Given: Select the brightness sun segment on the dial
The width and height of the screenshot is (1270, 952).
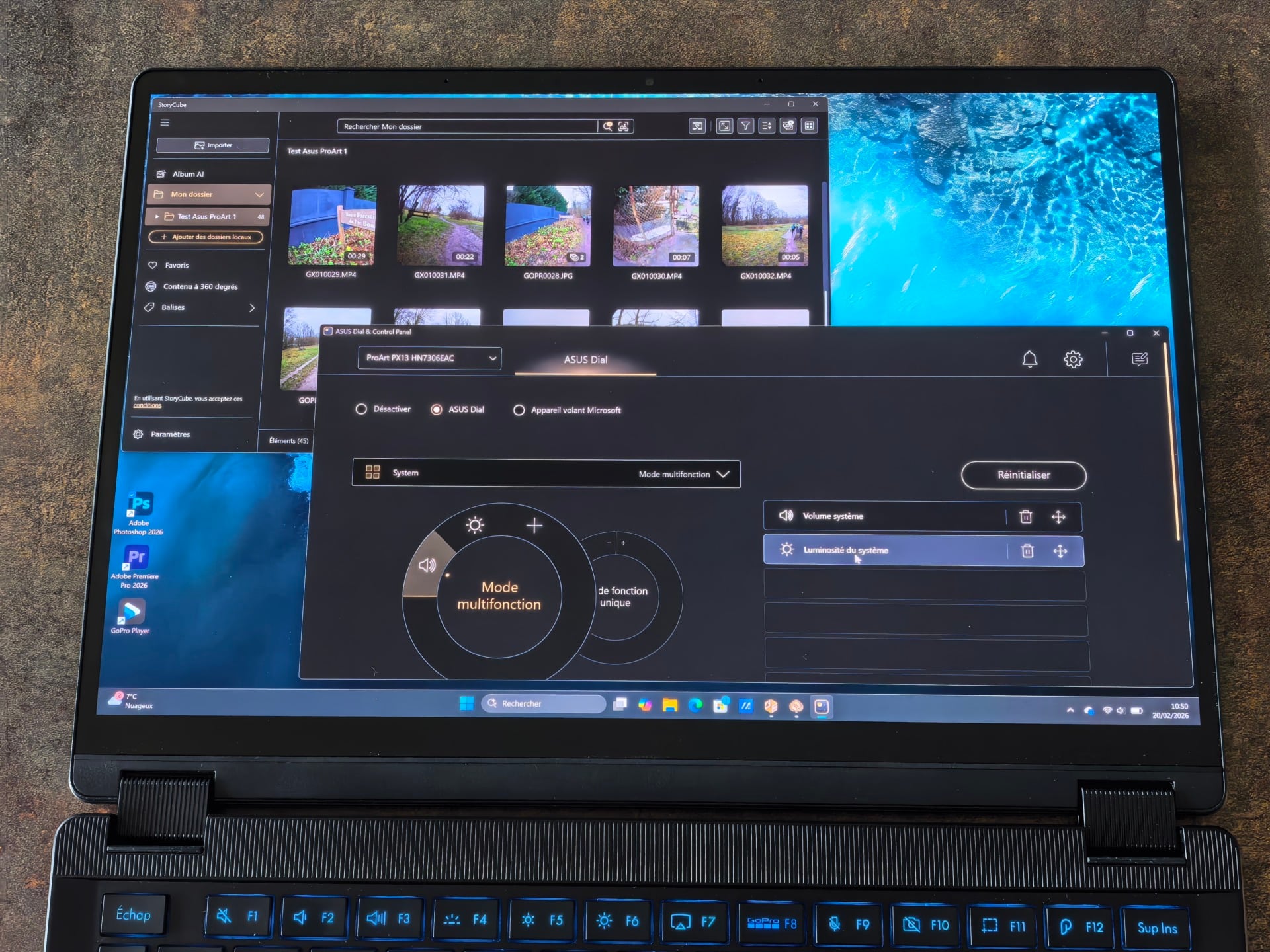Looking at the screenshot, I should tap(475, 525).
